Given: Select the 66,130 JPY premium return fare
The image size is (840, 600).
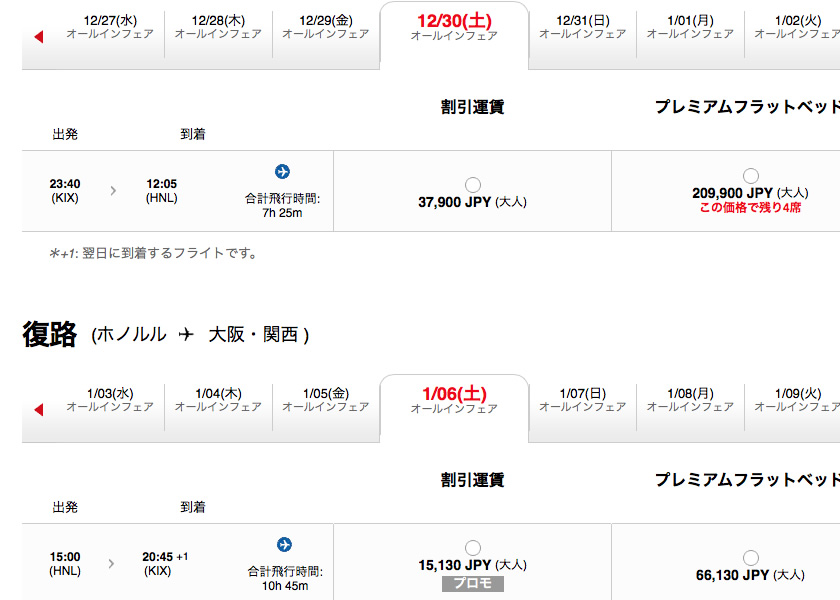Looking at the screenshot, I should point(751,558).
